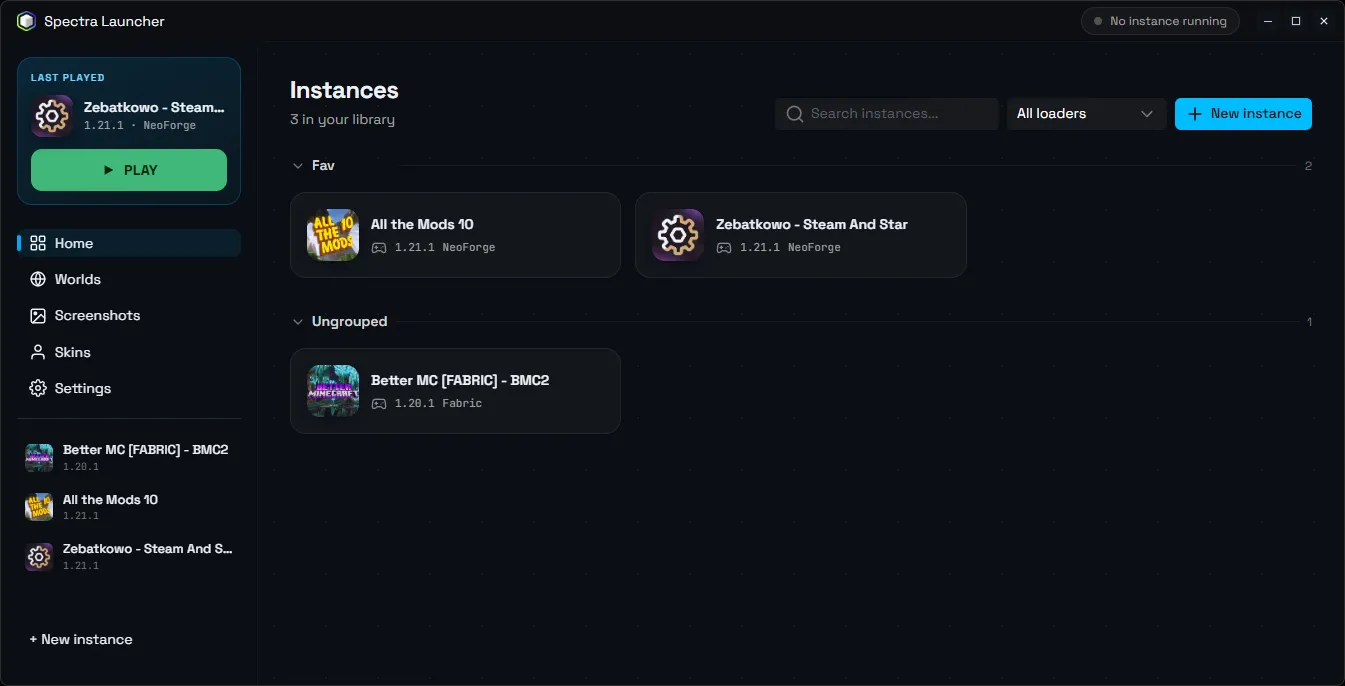Click the Home grid icon in the sidebar

(38, 243)
